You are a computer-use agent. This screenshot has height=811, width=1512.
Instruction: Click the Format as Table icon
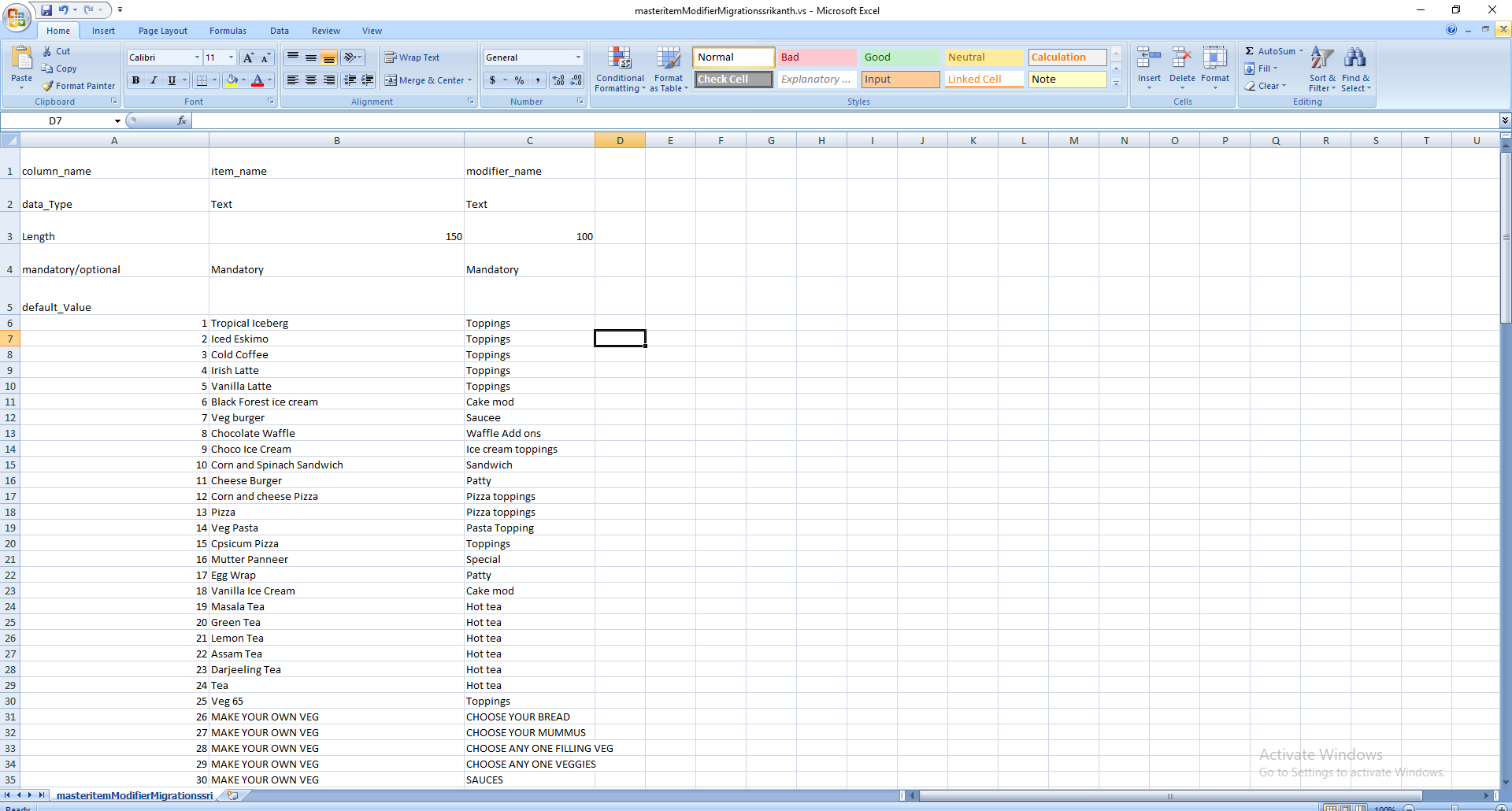coord(669,59)
